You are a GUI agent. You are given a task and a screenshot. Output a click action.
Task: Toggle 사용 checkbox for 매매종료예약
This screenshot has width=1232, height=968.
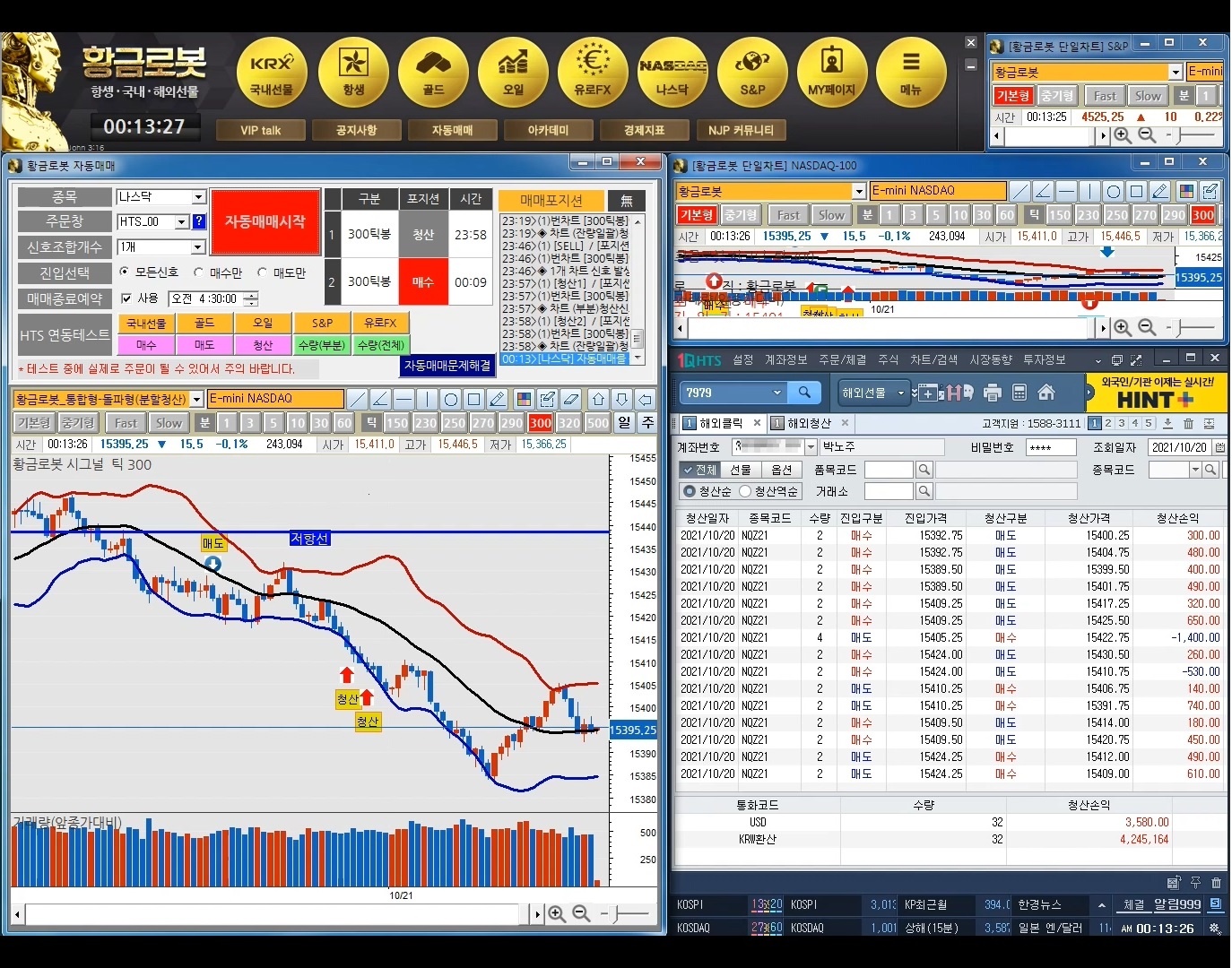coord(126,298)
